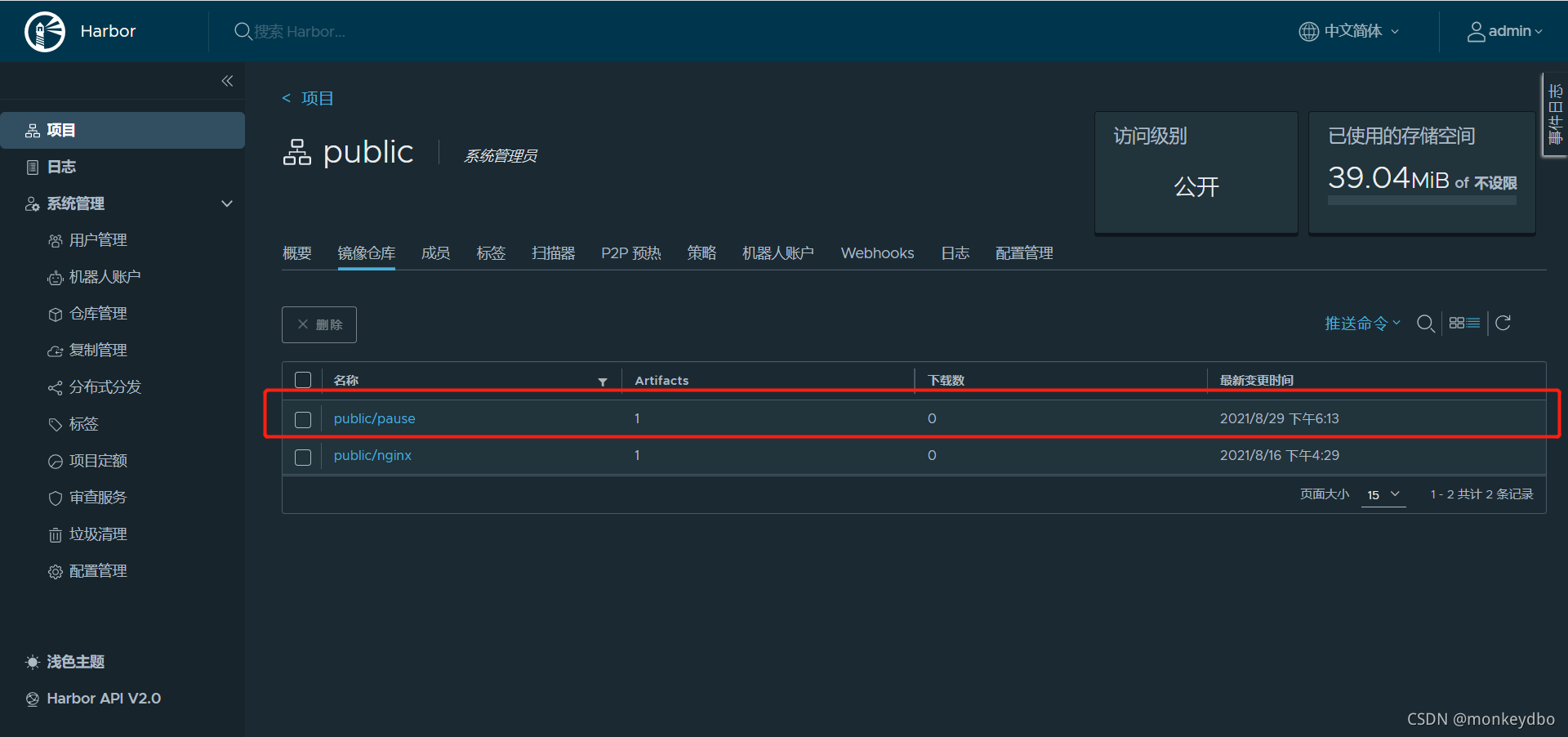Click the admin user avatar icon
Screen dimensions: 1568x737
1476,31
